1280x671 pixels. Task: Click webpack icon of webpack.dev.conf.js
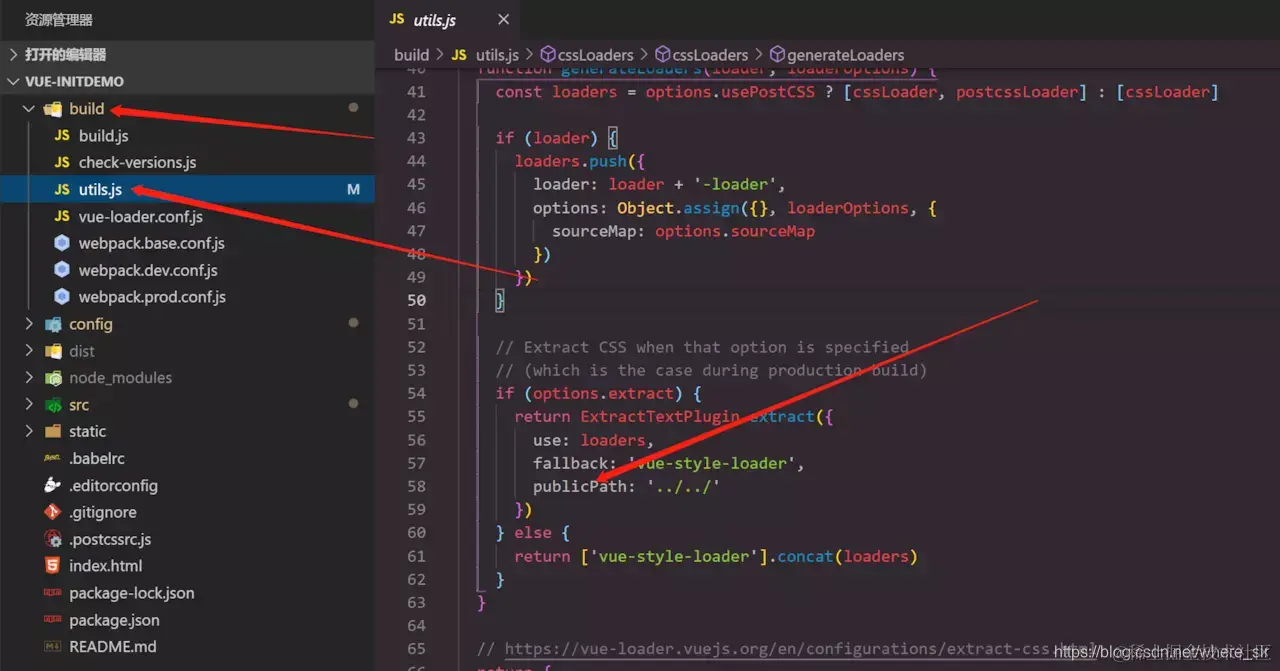pos(62,270)
